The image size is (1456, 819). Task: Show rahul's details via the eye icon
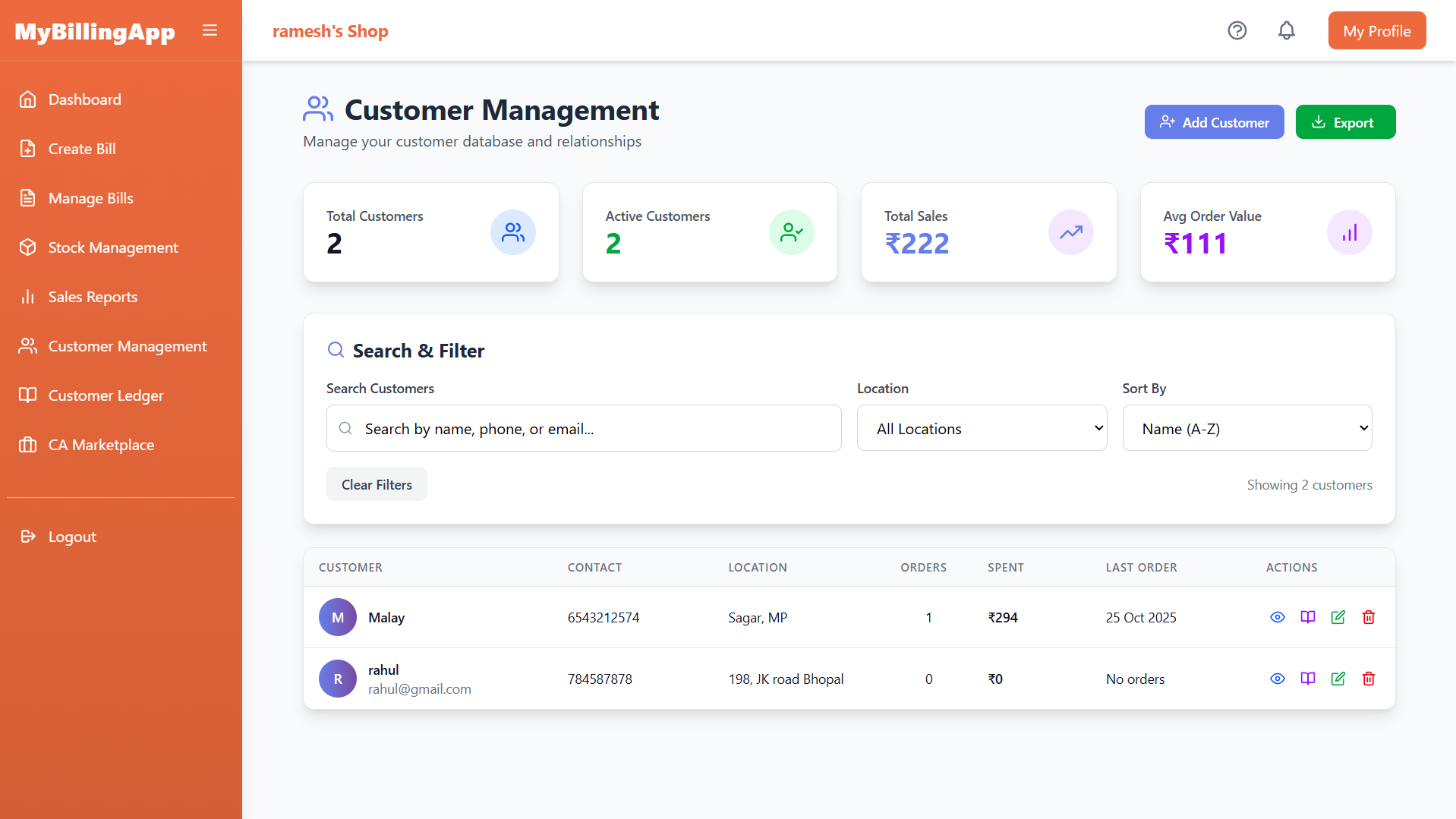tap(1277, 679)
